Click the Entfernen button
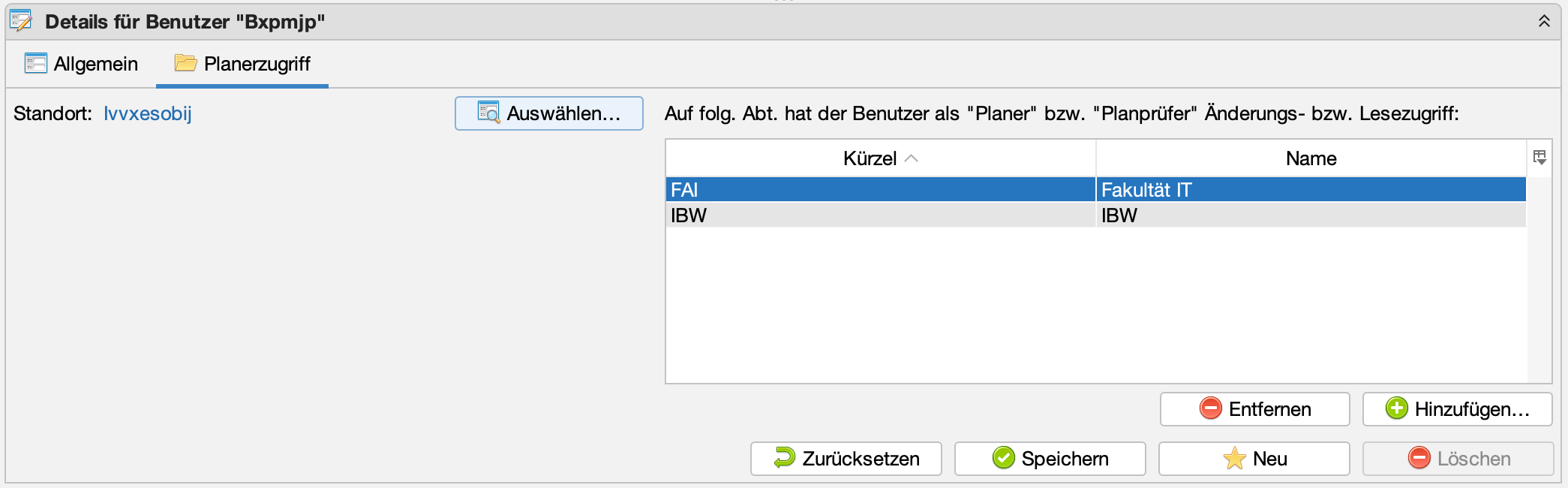 tap(1254, 409)
